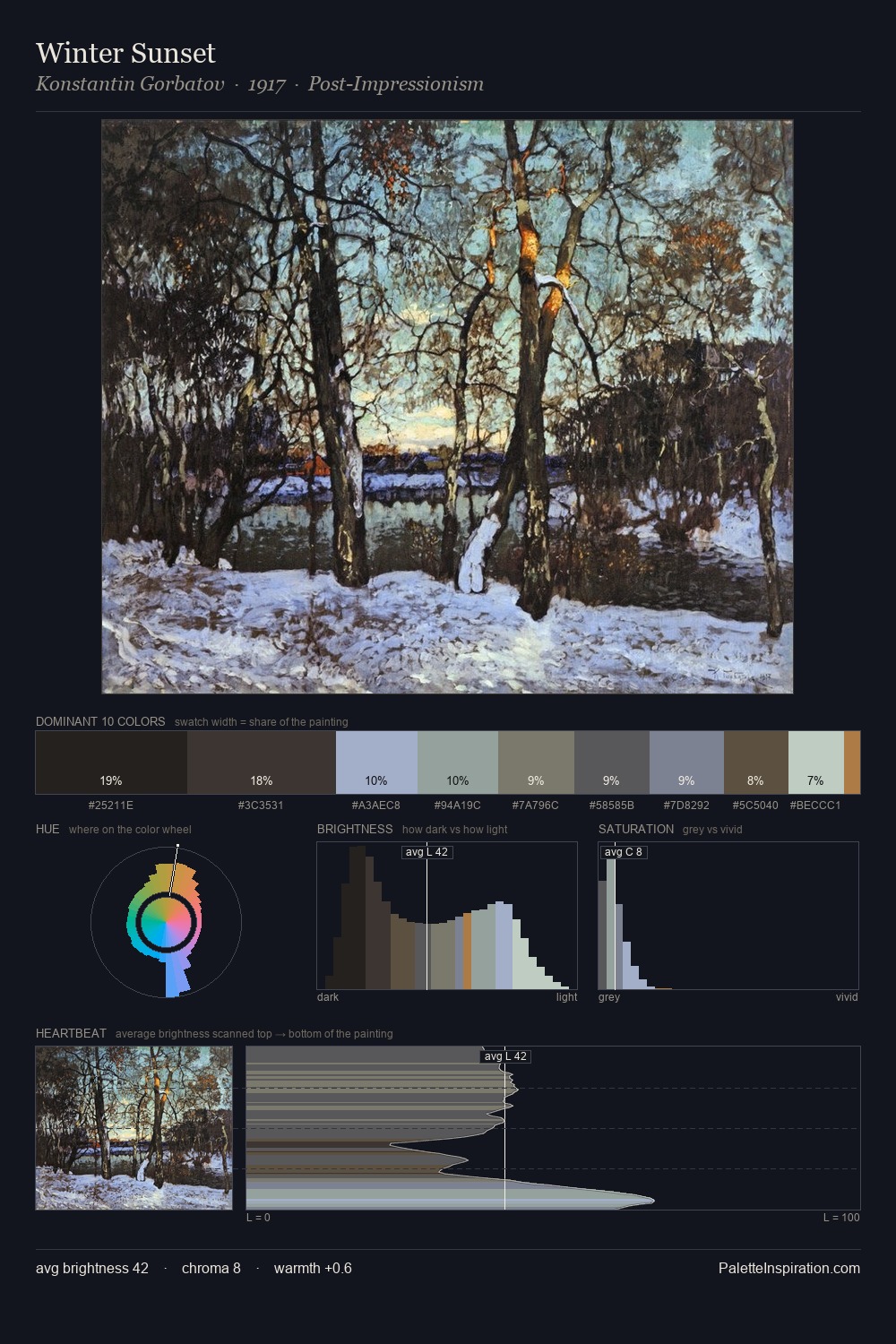Click the hex code label #7A796C

tap(536, 806)
